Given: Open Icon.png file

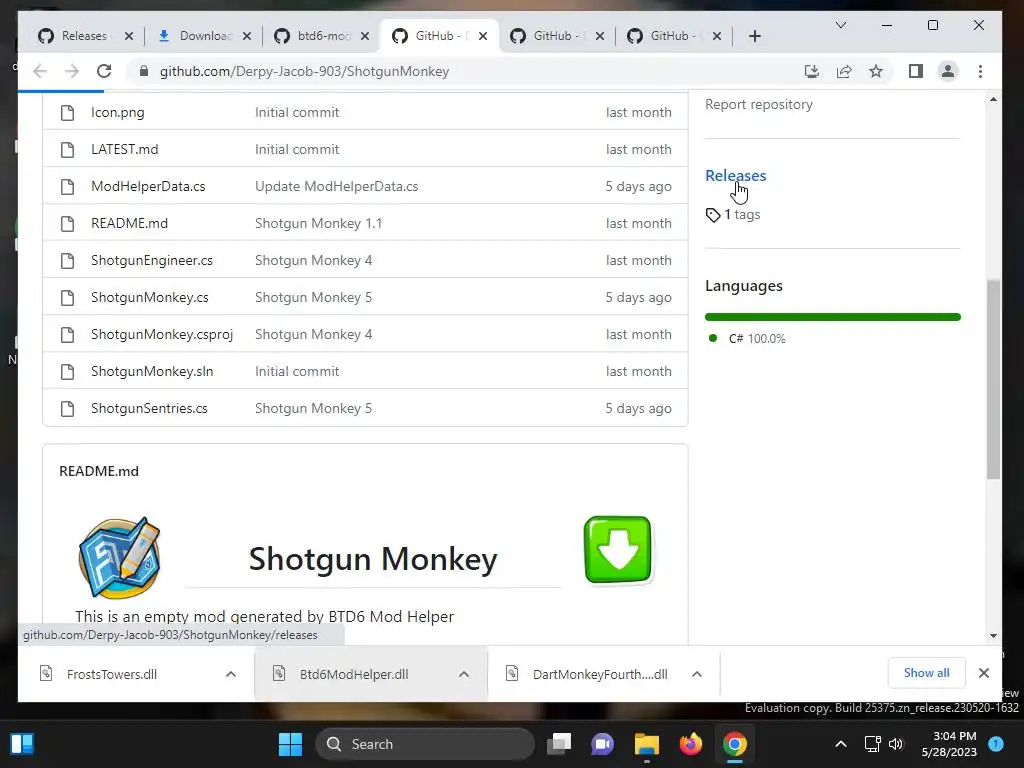Looking at the screenshot, I should coord(118,112).
